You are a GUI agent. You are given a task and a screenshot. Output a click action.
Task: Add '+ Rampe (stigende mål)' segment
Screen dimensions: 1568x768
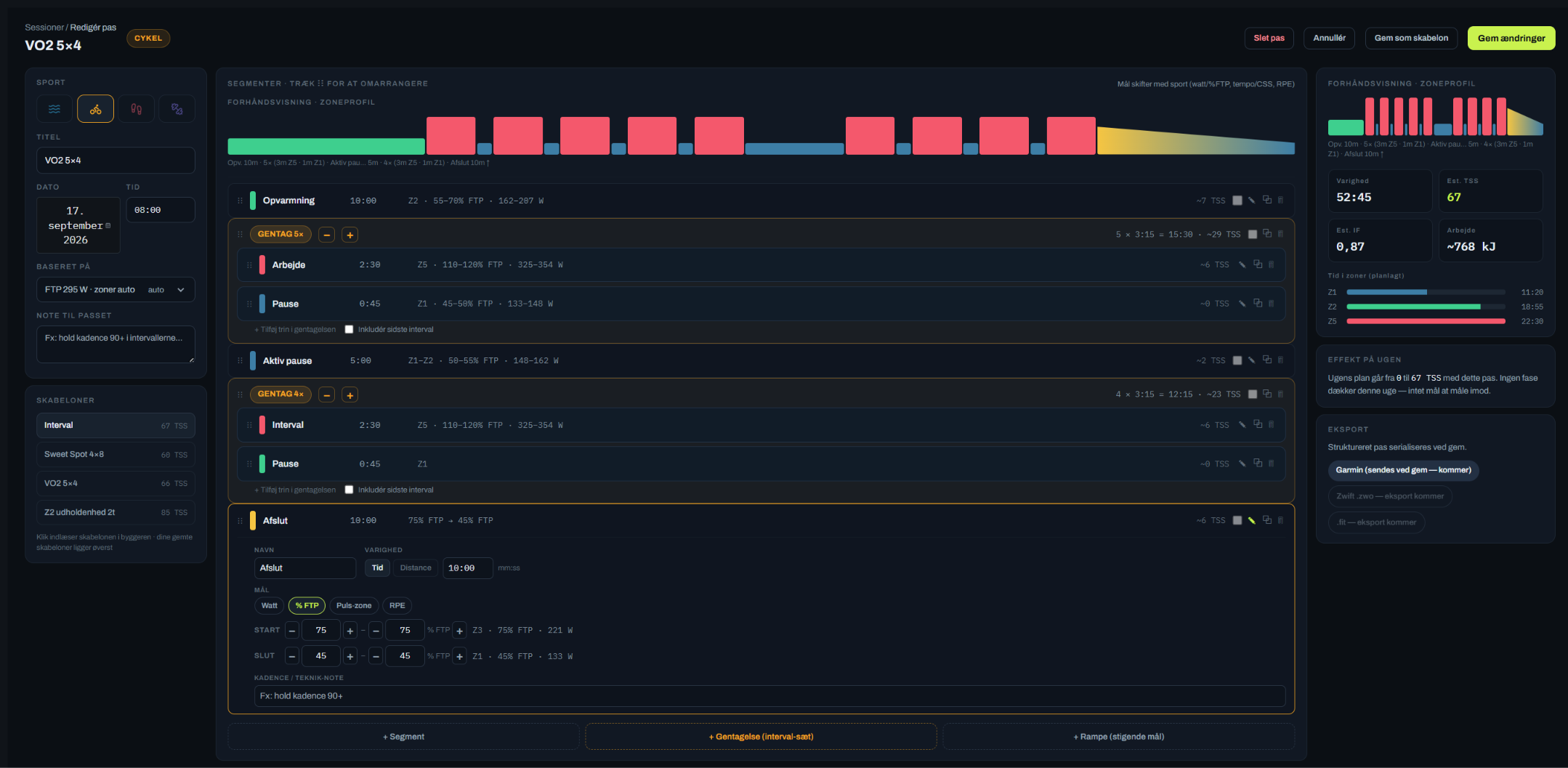click(1119, 737)
